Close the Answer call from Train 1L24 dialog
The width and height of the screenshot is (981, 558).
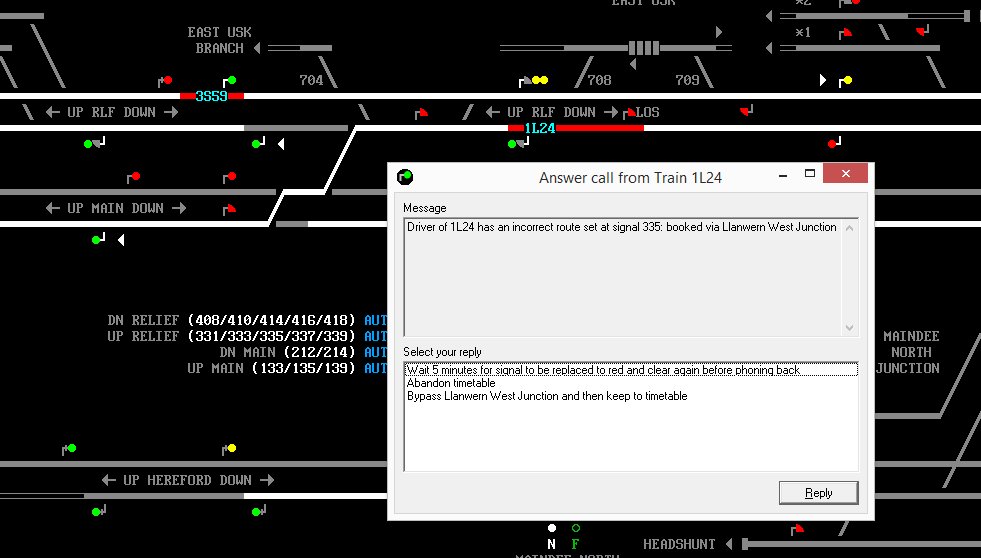[845, 173]
